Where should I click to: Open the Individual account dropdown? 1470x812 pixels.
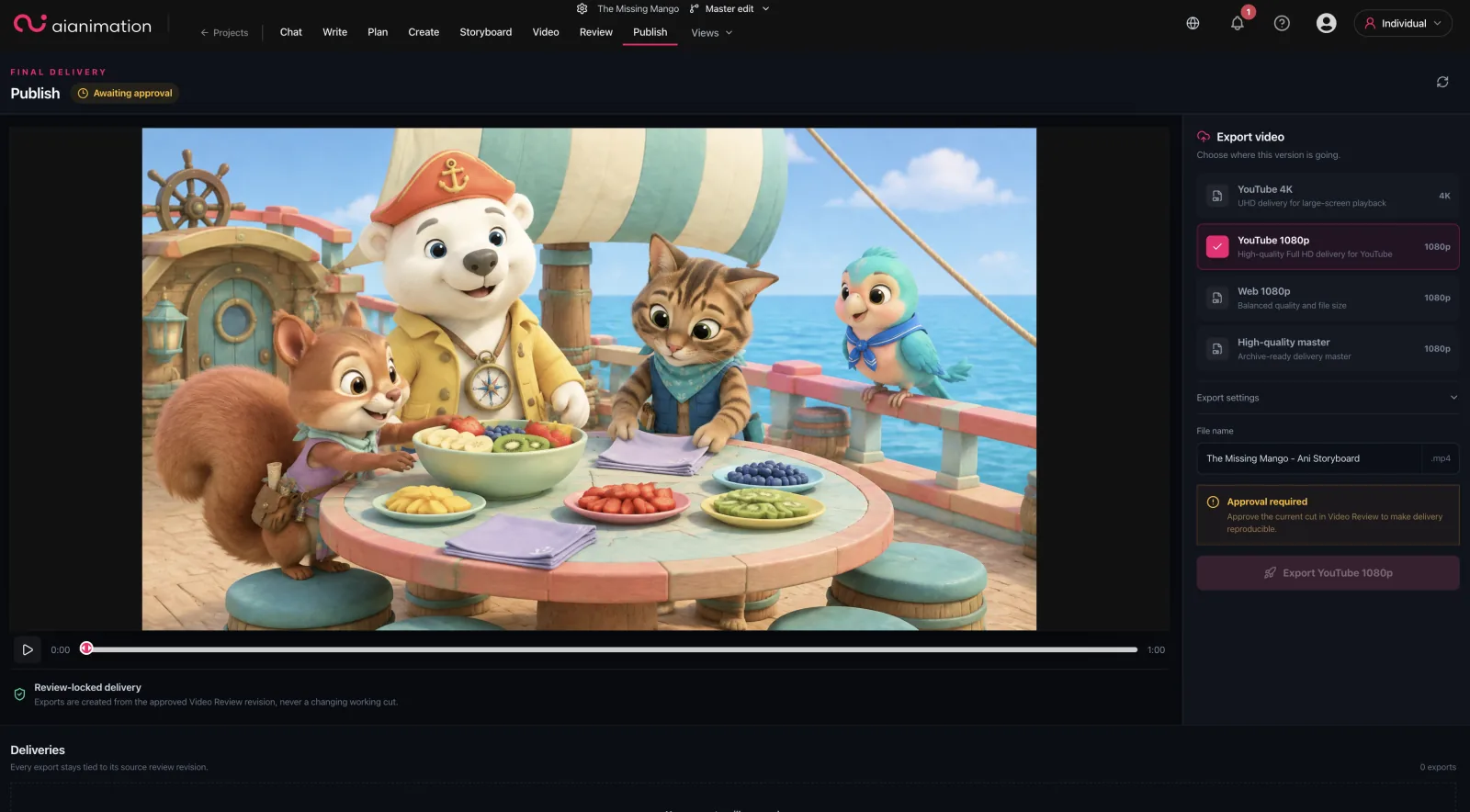(1403, 24)
